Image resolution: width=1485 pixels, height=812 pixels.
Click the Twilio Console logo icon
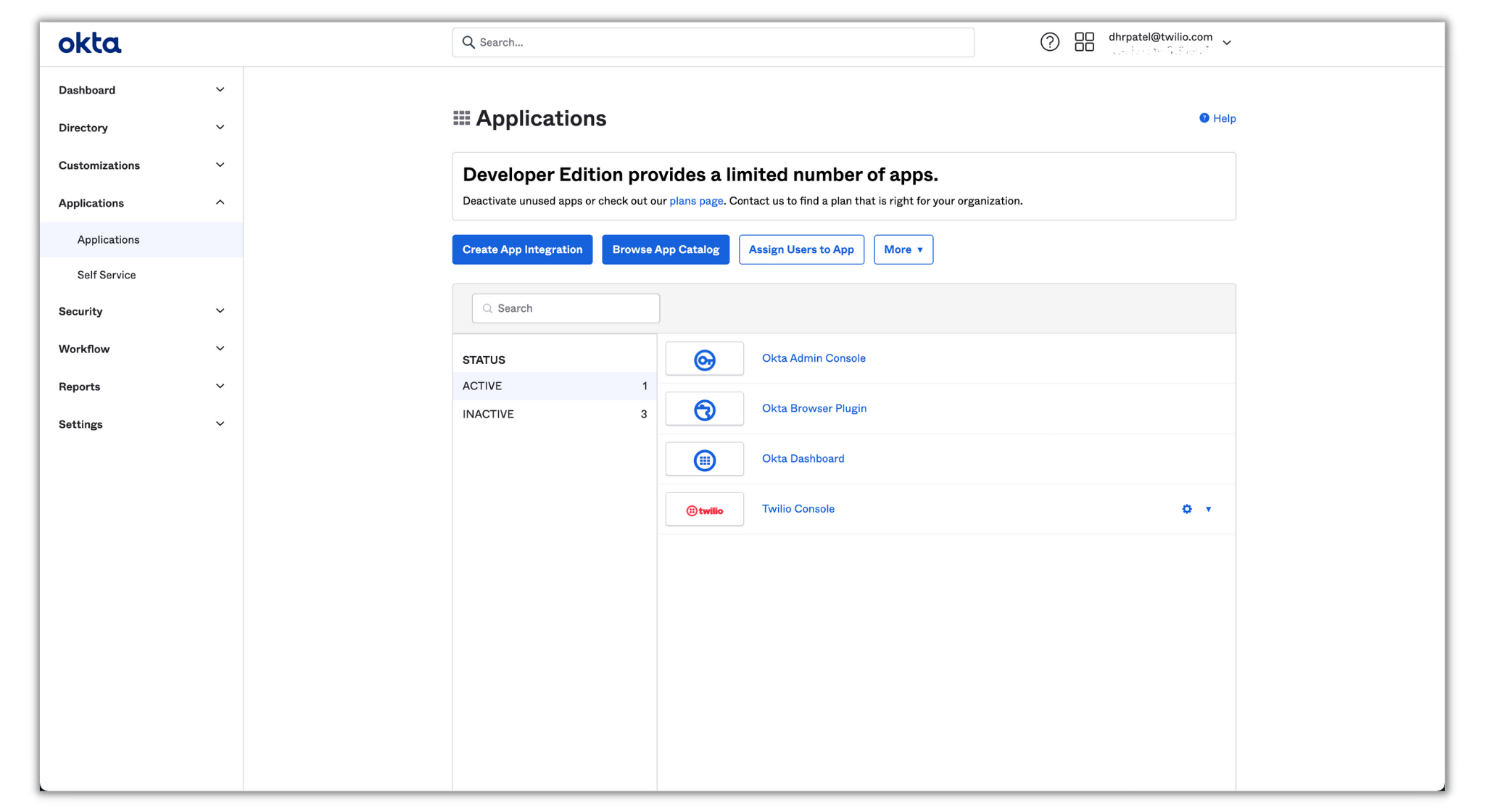point(705,509)
